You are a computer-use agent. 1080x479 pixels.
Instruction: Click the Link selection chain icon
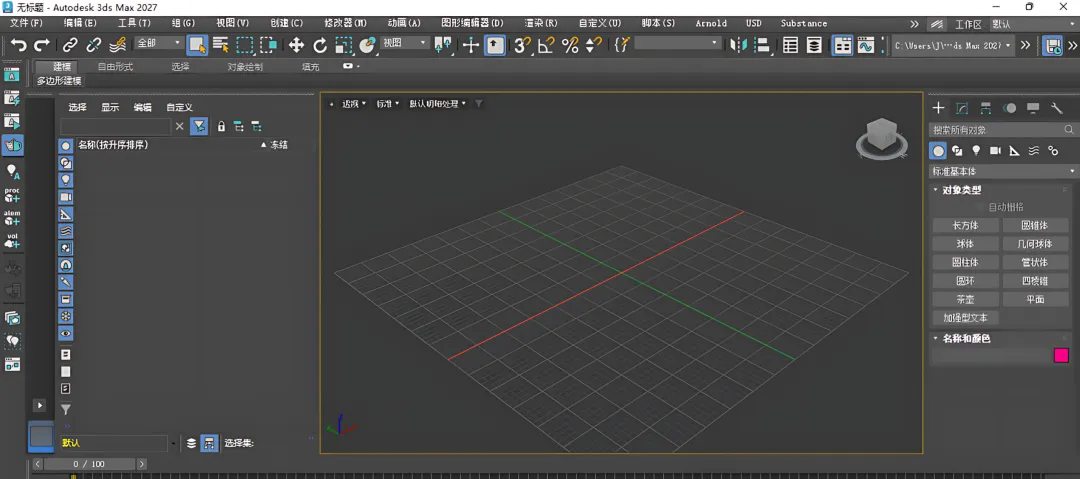coord(70,45)
